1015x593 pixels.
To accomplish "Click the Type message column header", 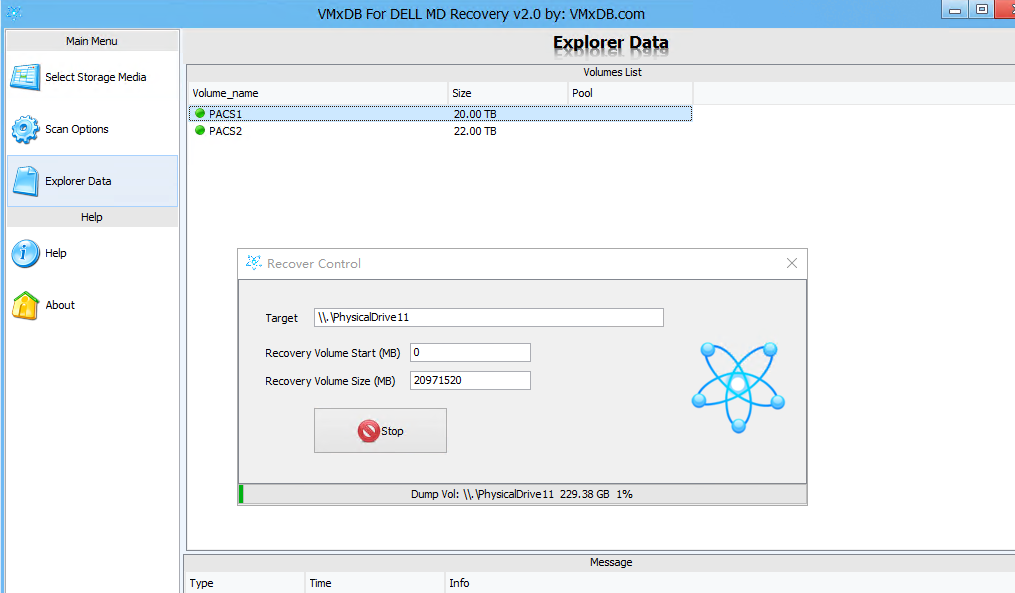I will pos(245,583).
